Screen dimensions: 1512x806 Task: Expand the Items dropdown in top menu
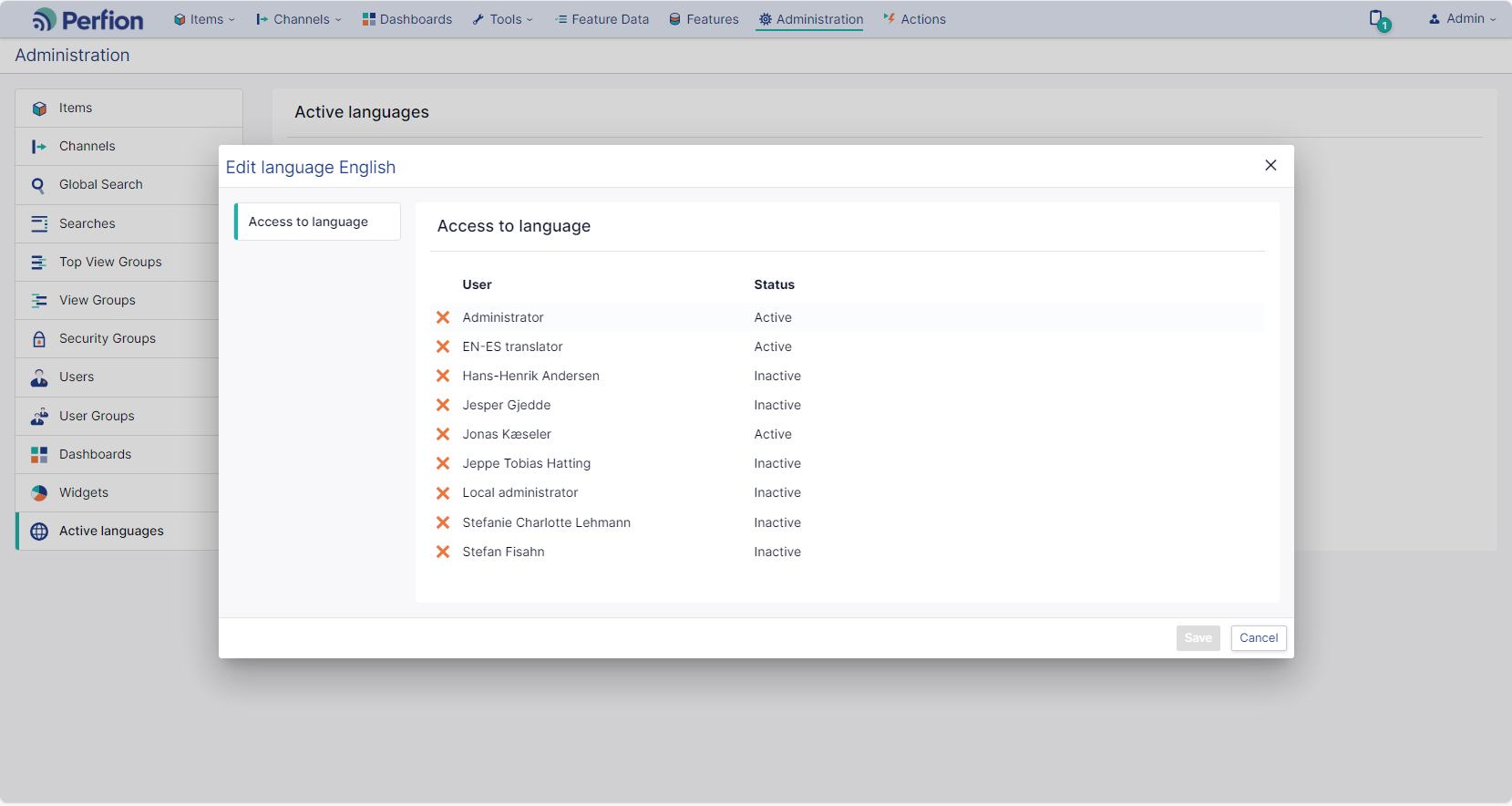(x=205, y=19)
